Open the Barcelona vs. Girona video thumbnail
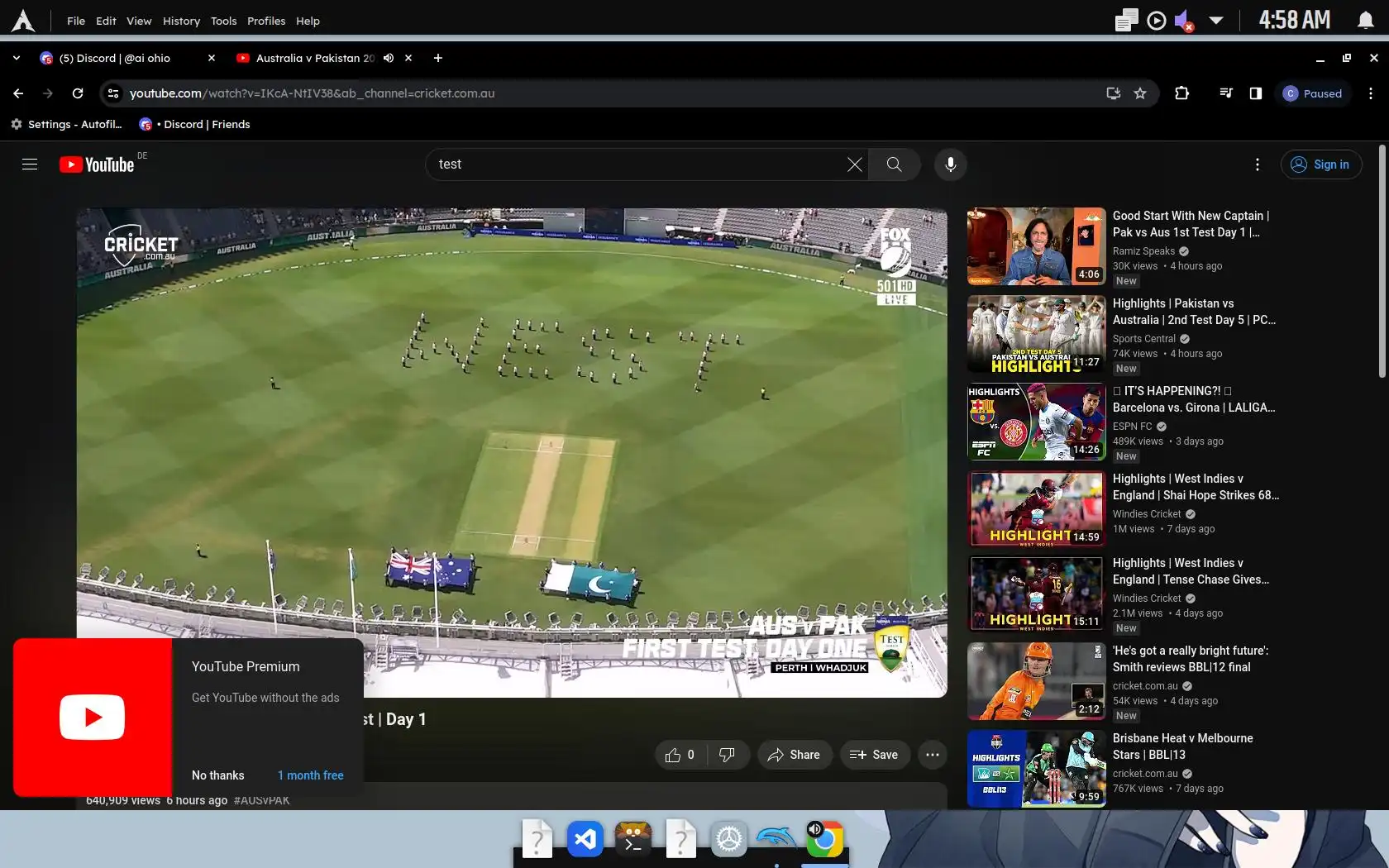 (x=1037, y=422)
